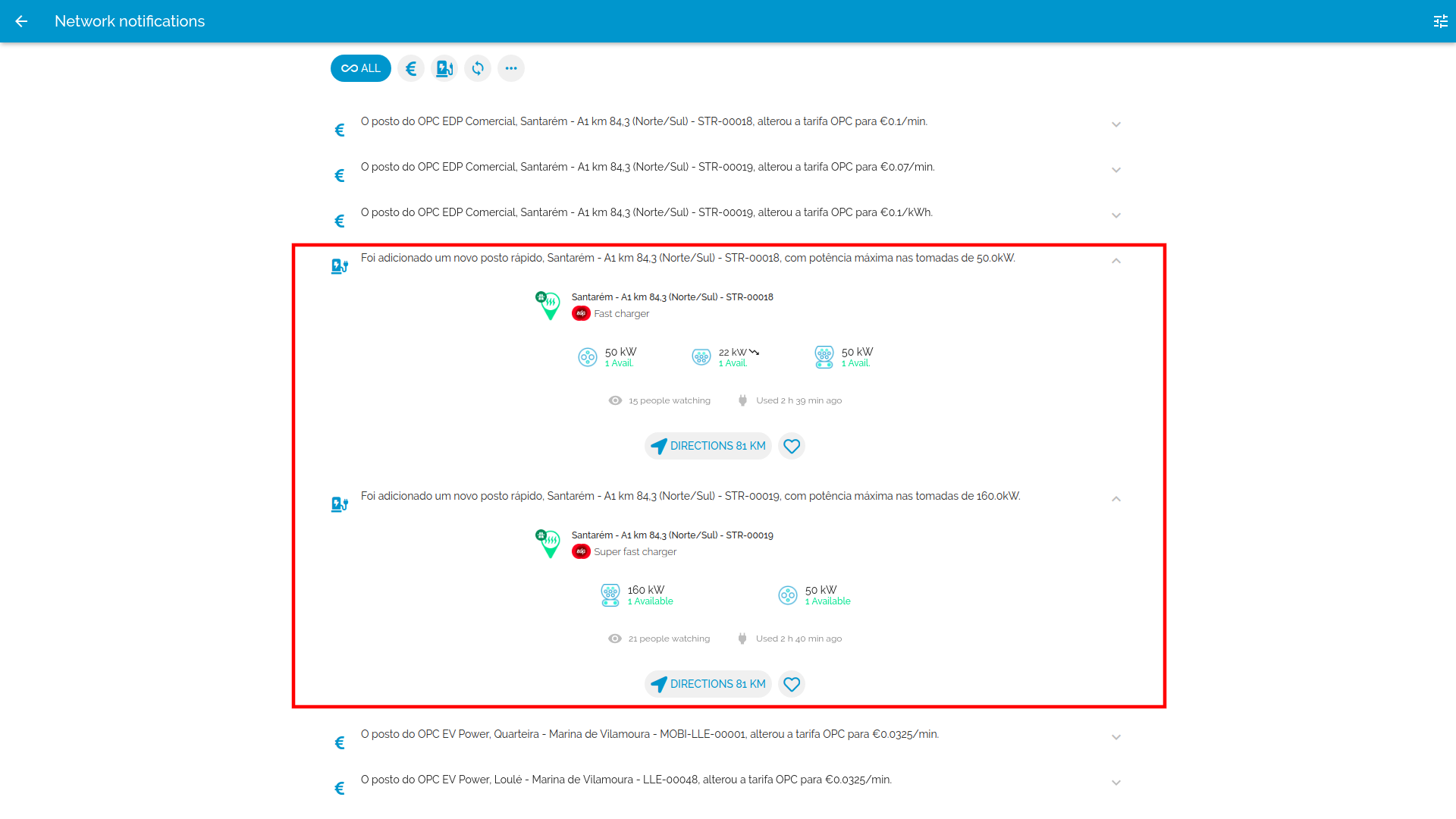The width and height of the screenshot is (1456, 819).
Task: Collapse the STR-00018 new station notification
Action: (1116, 261)
